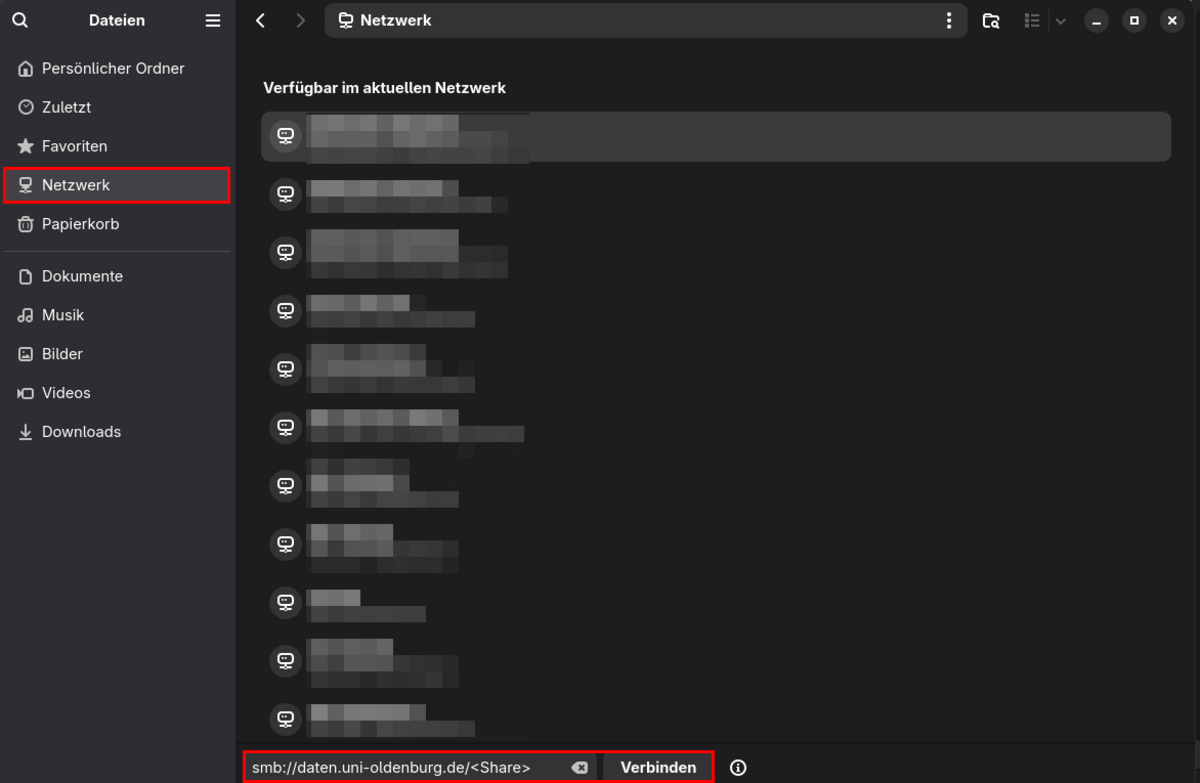1200x783 pixels.
Task: Open the Dokumente folder
Action: click(x=82, y=276)
